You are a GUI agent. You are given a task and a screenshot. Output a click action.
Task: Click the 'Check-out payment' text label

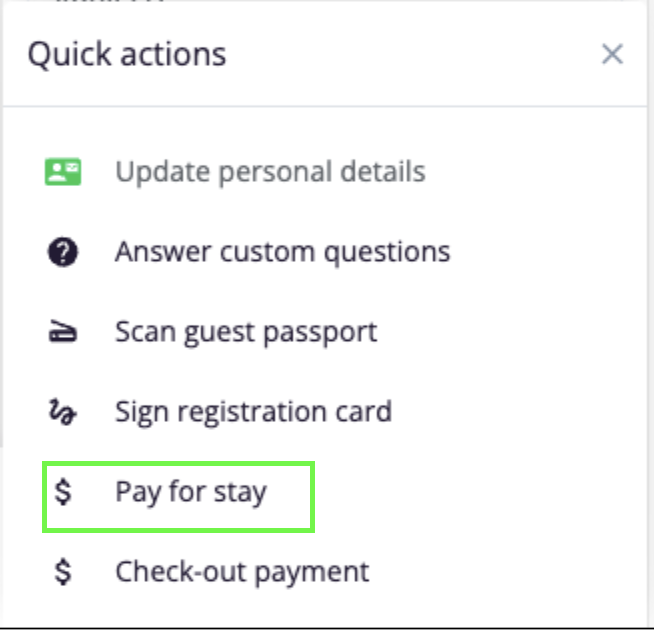[242, 572]
